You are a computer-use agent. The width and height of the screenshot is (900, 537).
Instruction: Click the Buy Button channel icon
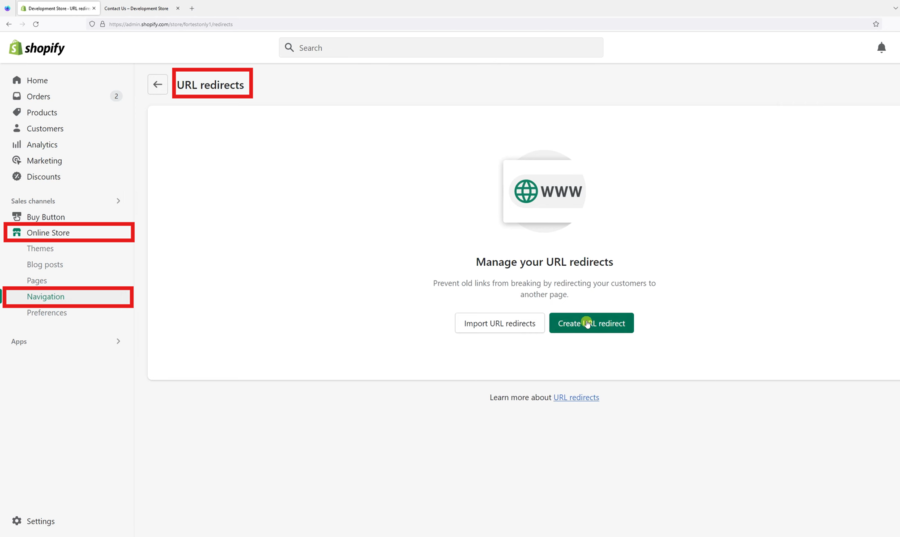pos(17,217)
